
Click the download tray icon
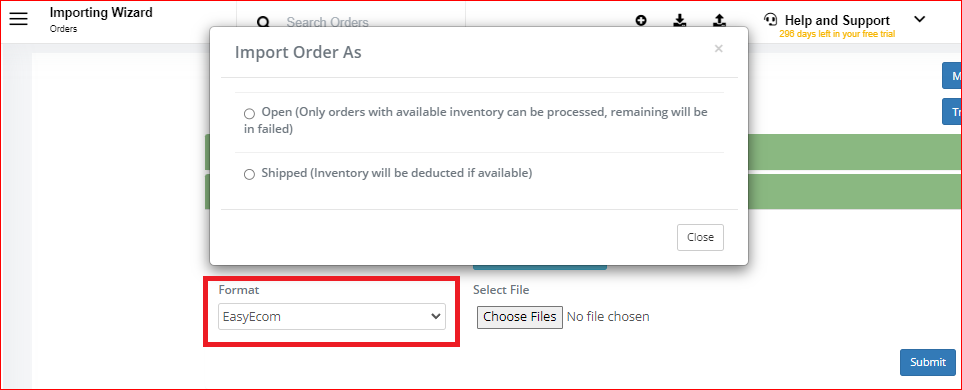pyautogui.click(x=680, y=20)
